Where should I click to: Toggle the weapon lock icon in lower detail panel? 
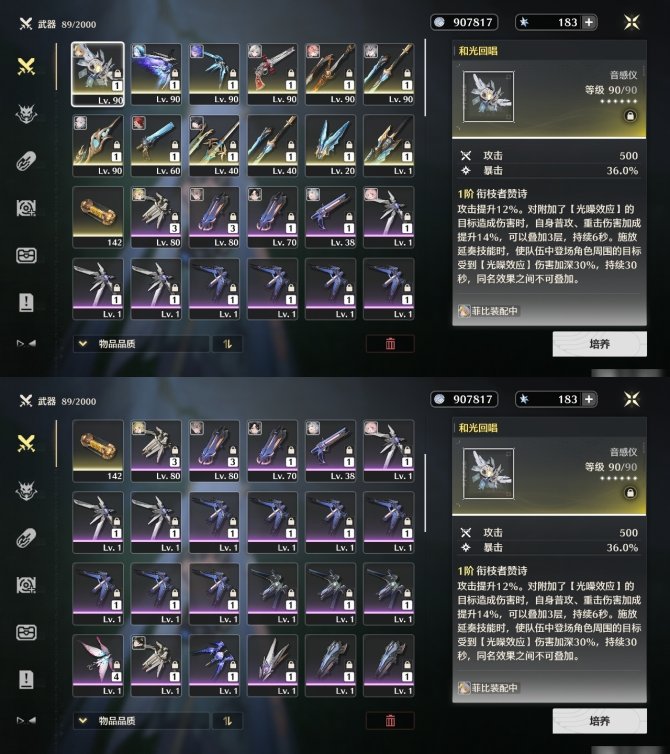coord(631,493)
